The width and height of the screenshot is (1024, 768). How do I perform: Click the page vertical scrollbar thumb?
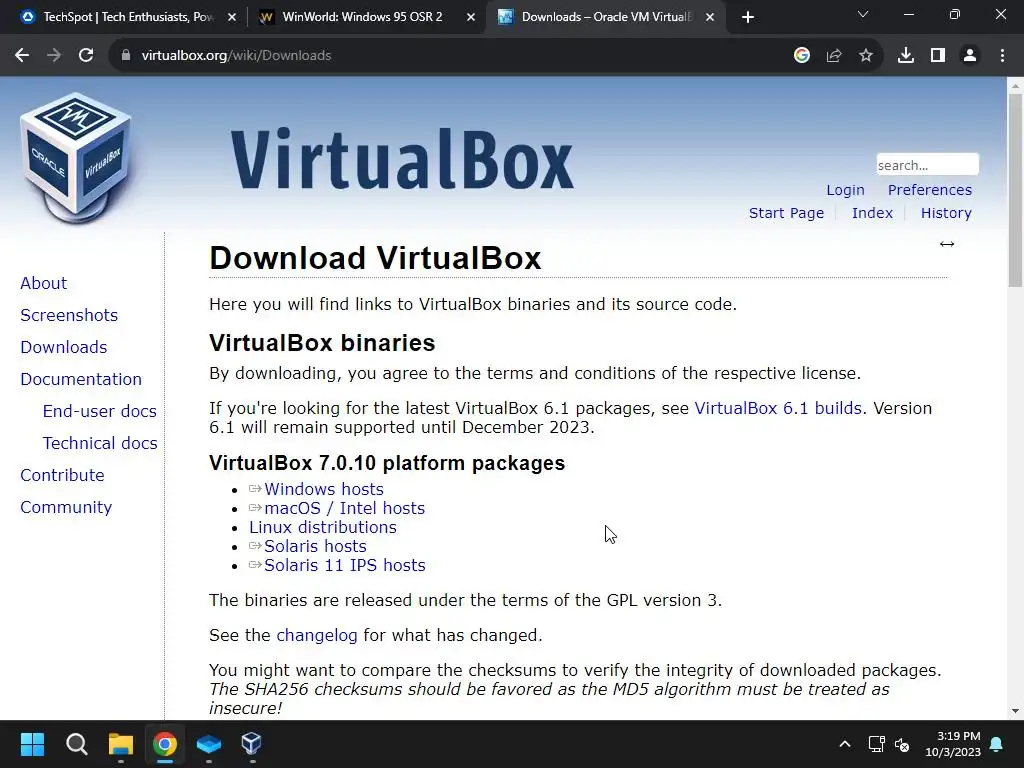1015,189
